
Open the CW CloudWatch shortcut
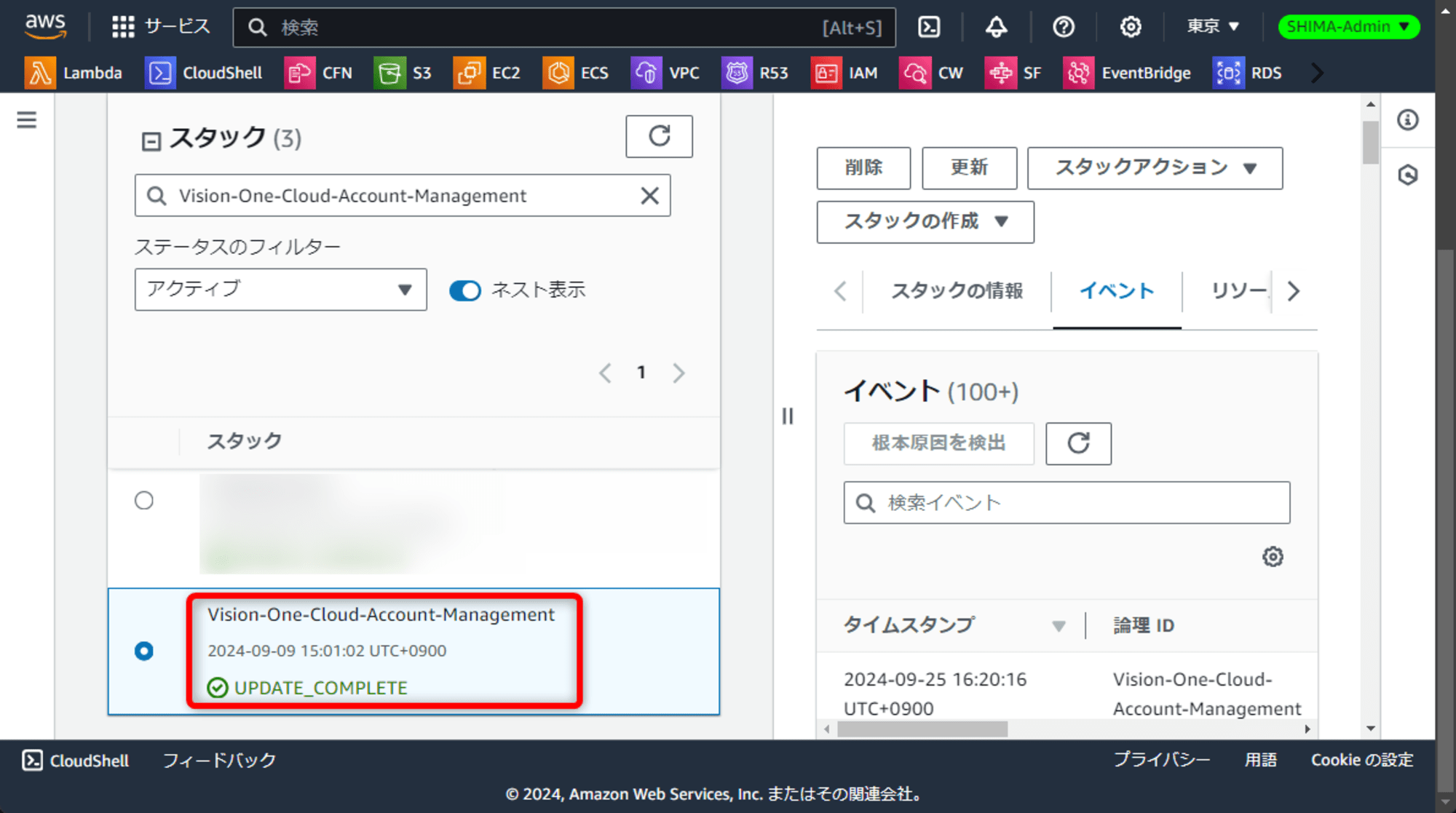(x=931, y=73)
